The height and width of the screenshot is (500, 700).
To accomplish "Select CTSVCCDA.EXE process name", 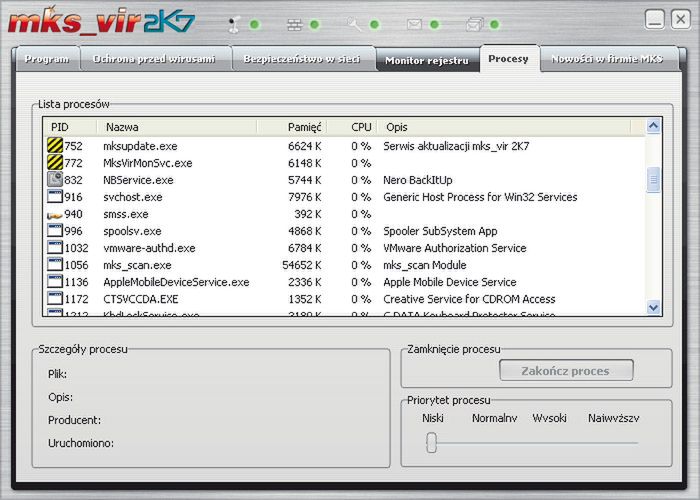I will click(x=141, y=299).
